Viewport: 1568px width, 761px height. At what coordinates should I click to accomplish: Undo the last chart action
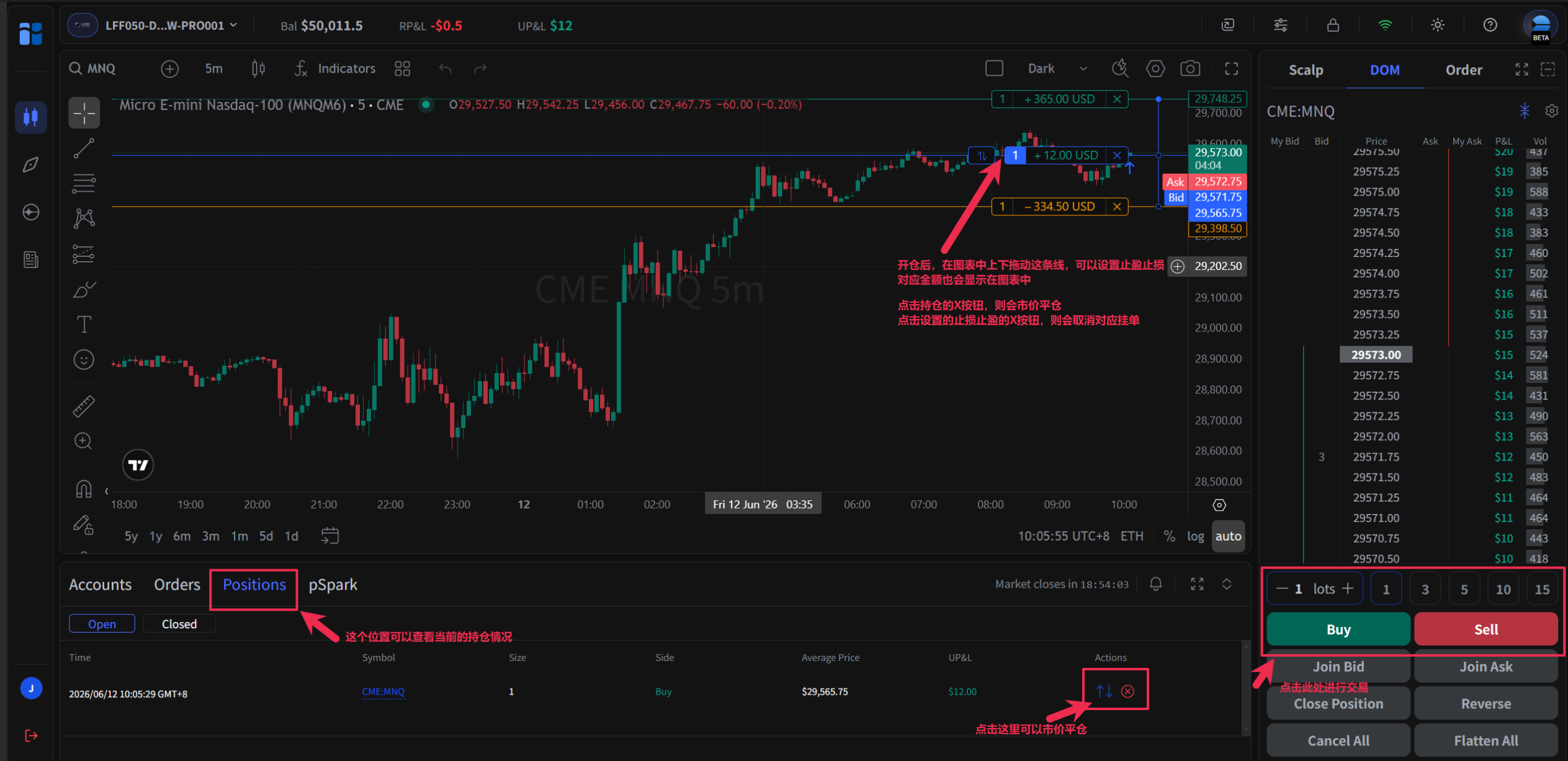(x=446, y=69)
